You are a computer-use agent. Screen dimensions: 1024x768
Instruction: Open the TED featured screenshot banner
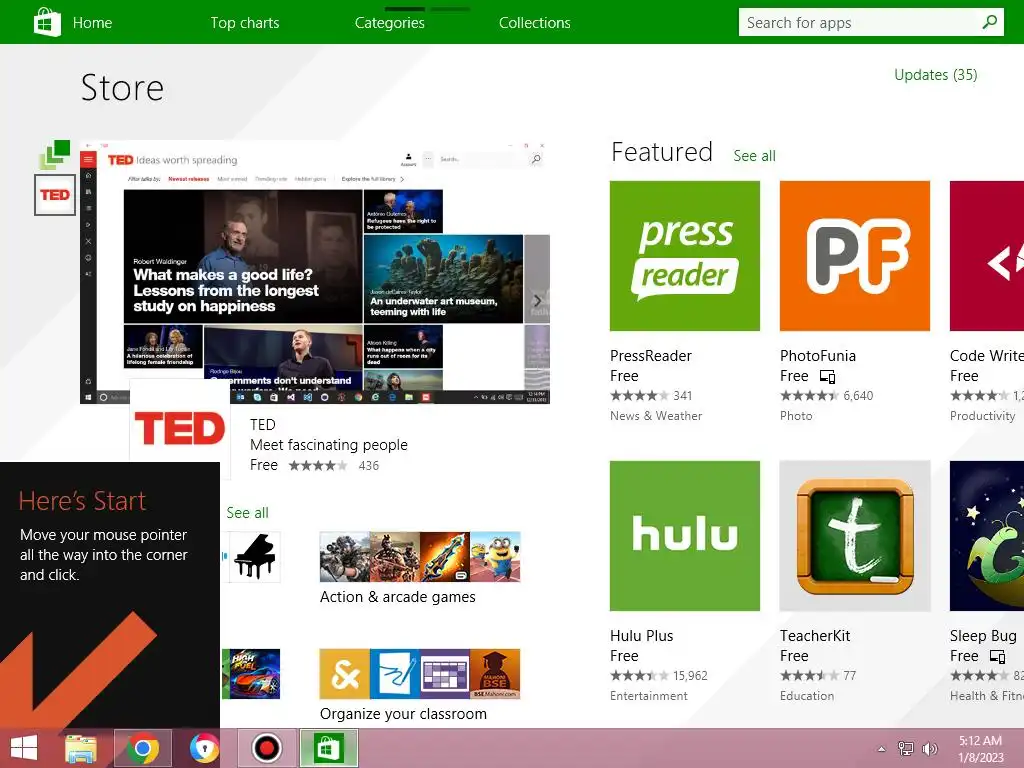tap(315, 272)
